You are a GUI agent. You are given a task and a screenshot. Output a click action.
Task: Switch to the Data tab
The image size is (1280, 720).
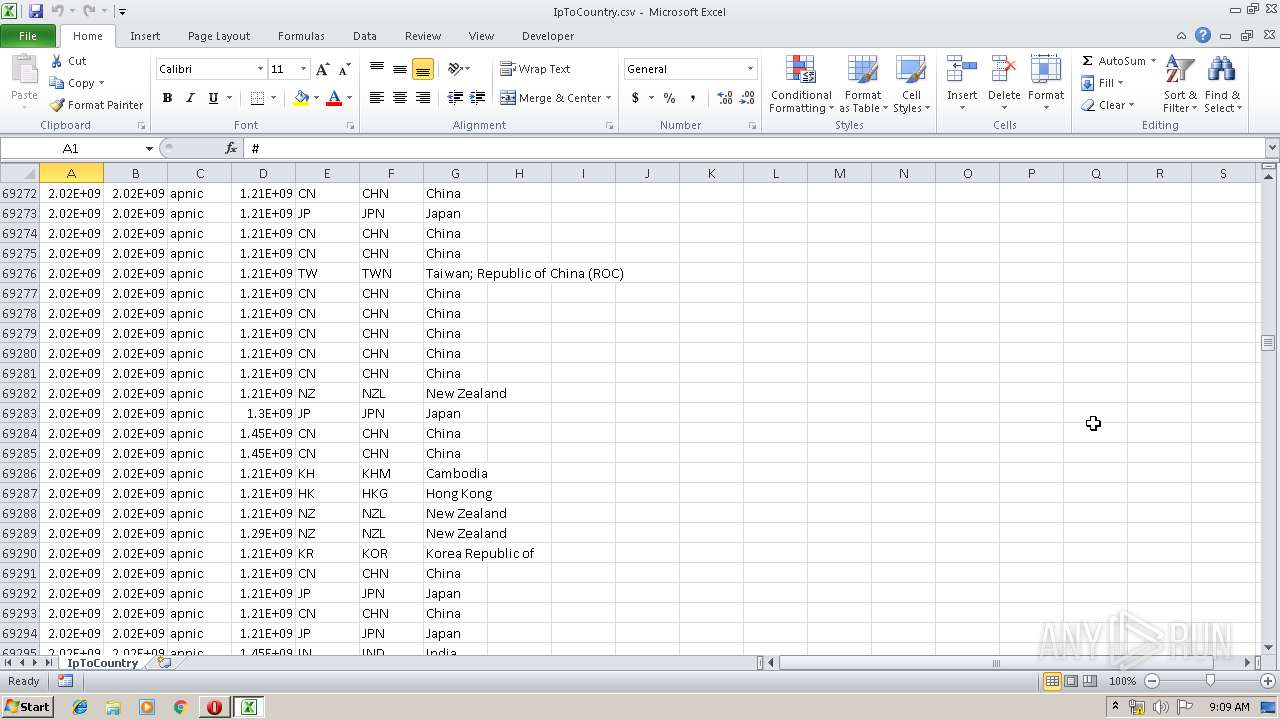[x=365, y=36]
